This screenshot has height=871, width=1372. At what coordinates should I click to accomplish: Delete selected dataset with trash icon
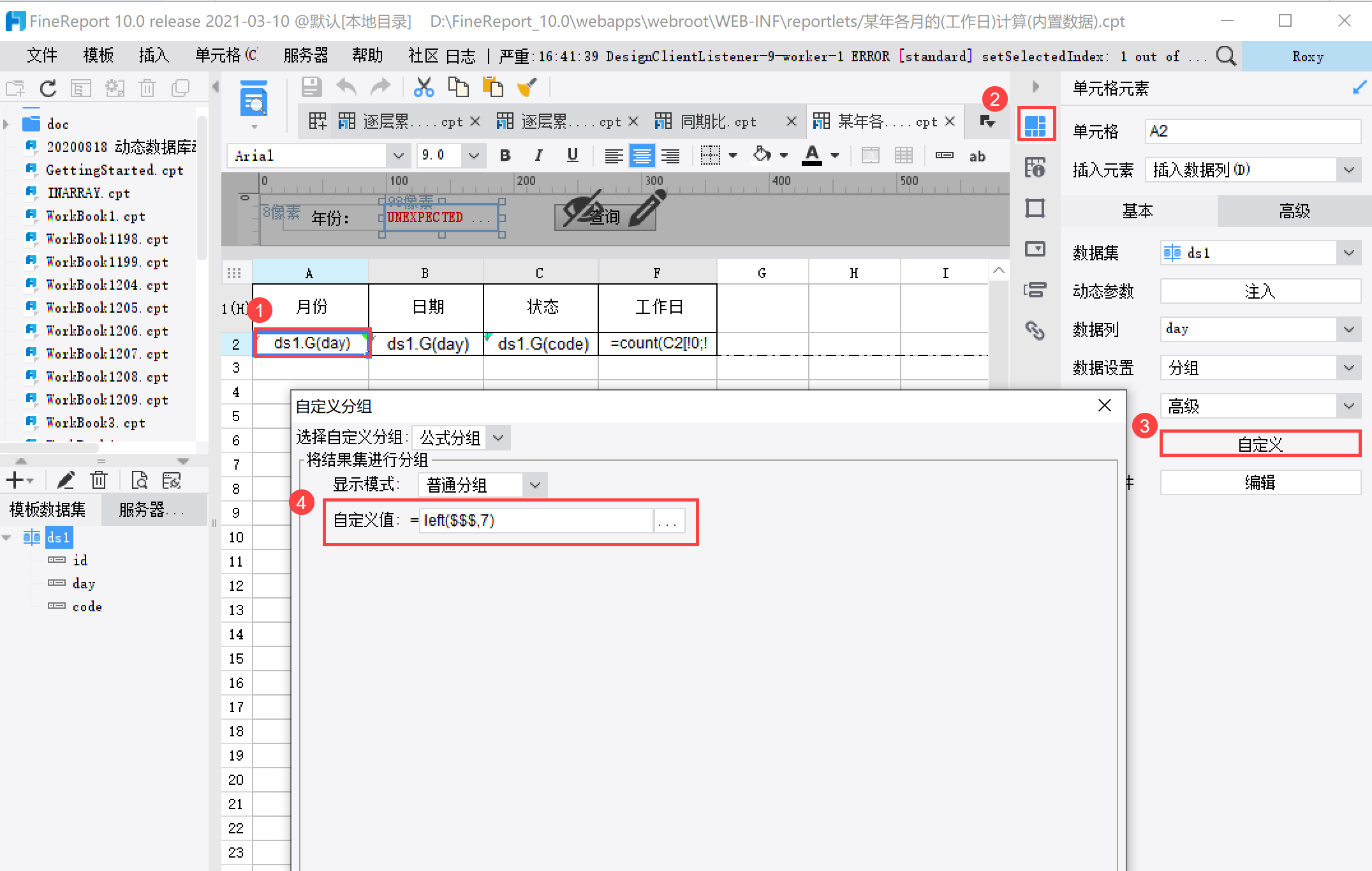[x=99, y=480]
